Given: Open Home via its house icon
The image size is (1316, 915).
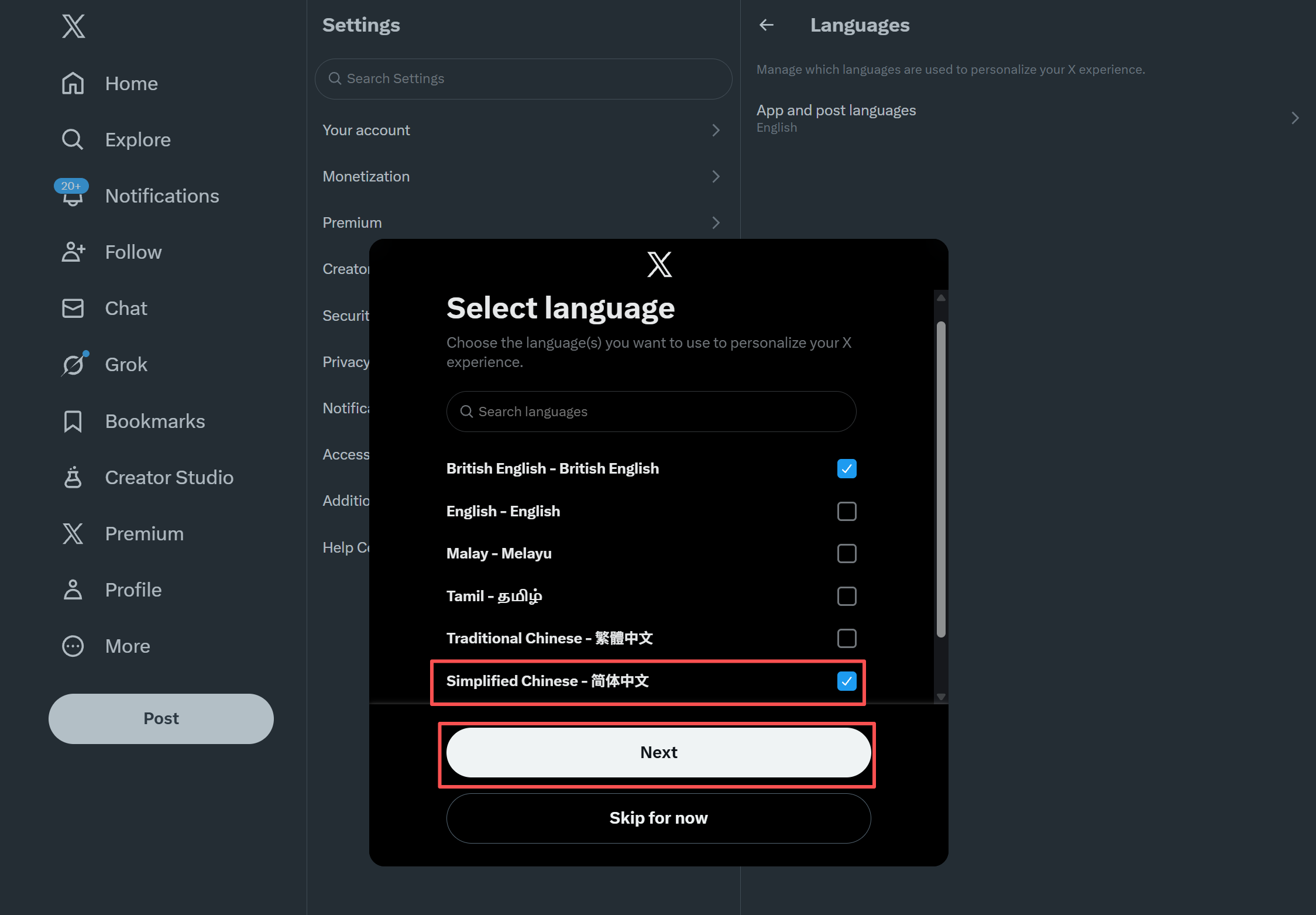Looking at the screenshot, I should [73, 83].
